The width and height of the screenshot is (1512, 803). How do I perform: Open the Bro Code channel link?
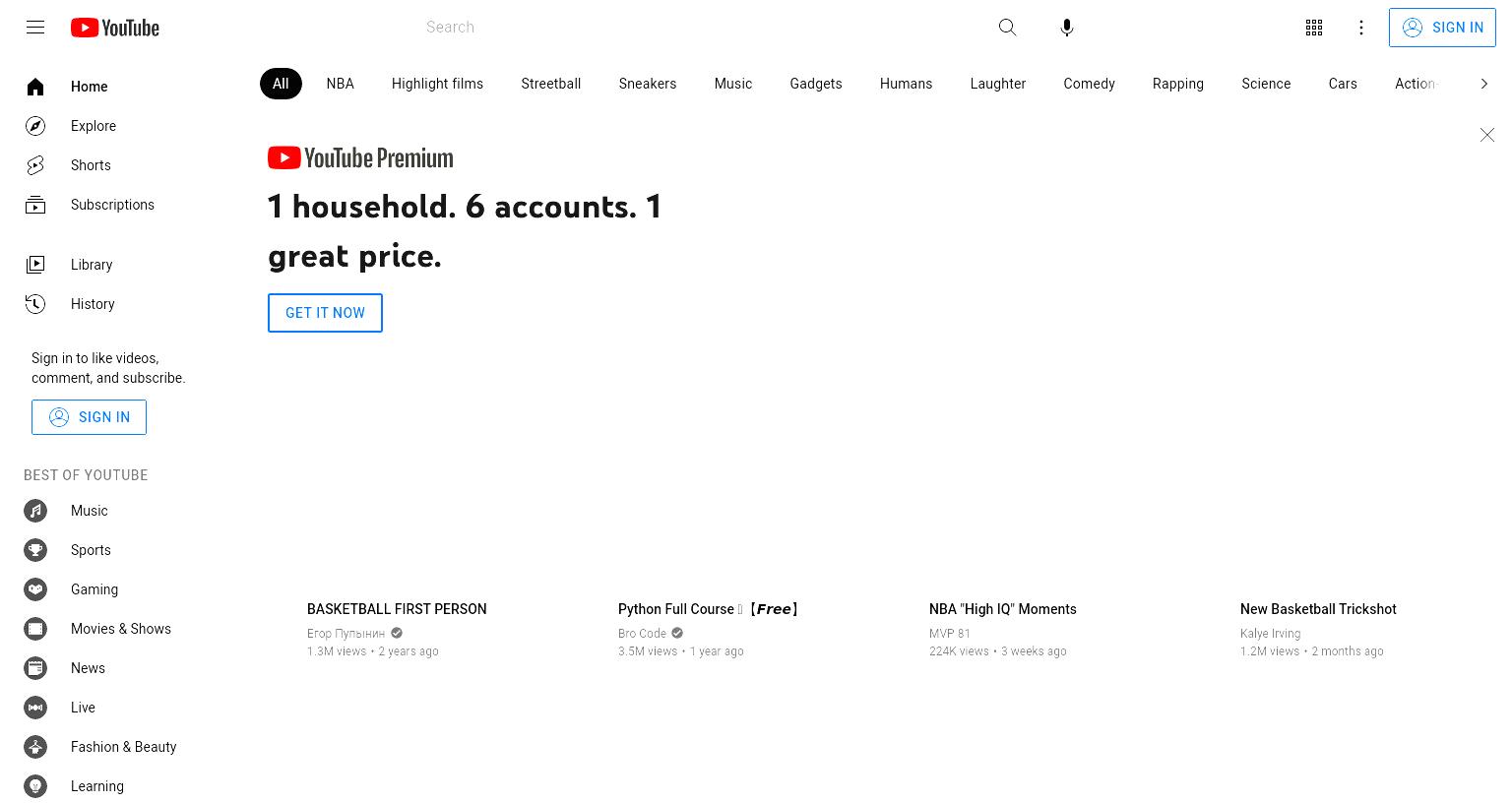pyautogui.click(x=642, y=634)
